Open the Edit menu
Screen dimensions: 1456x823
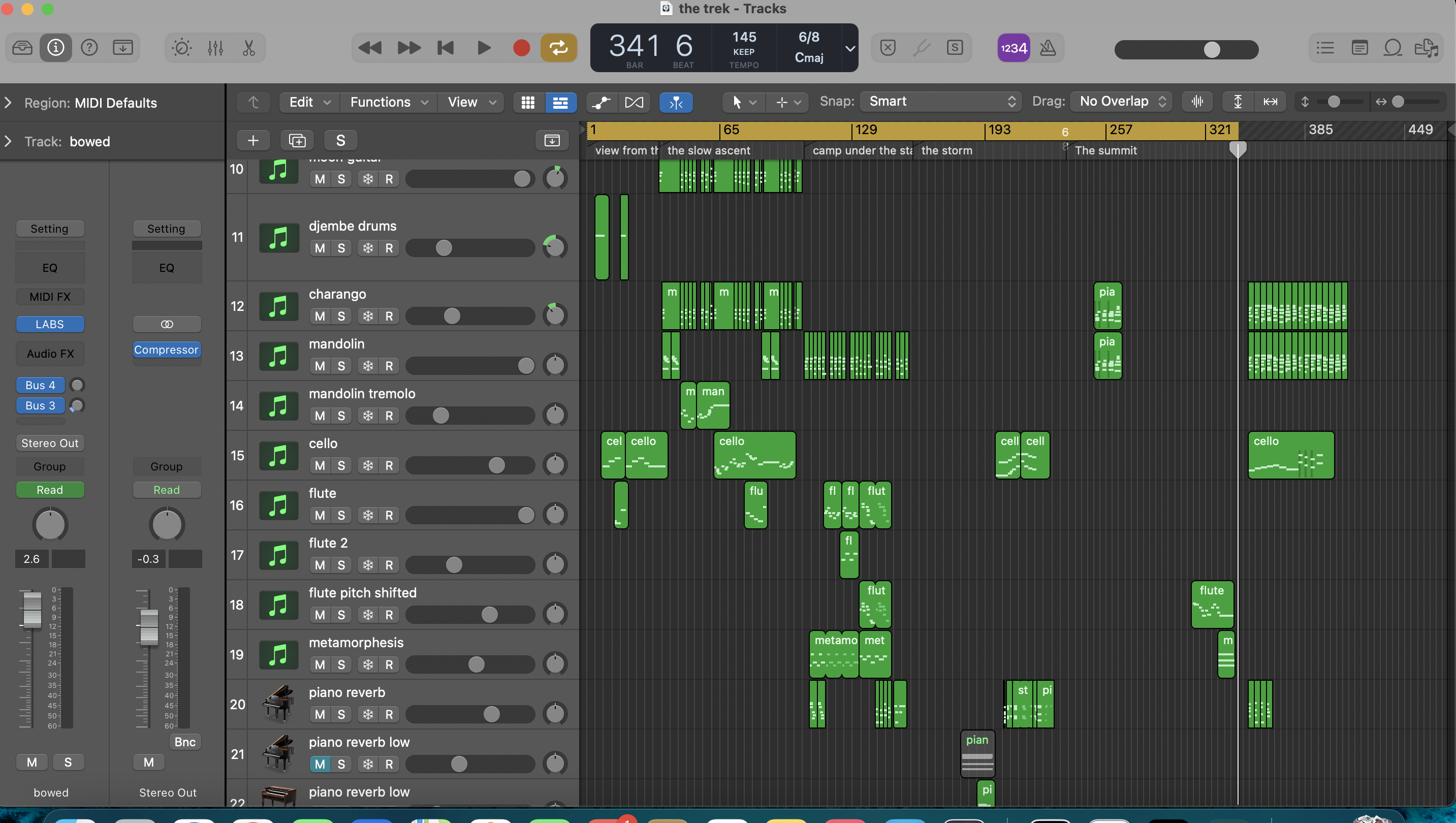click(308, 102)
